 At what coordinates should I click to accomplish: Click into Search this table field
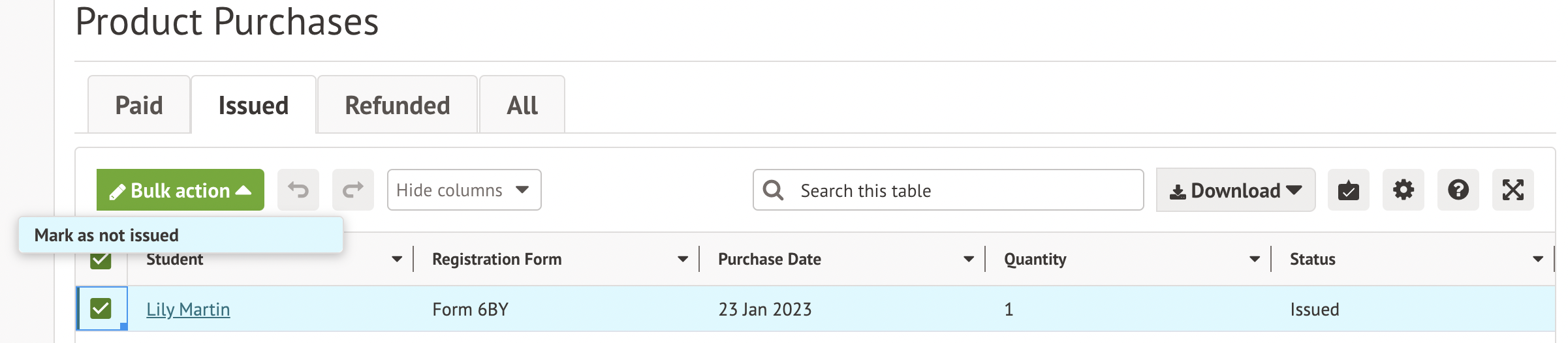(960, 190)
